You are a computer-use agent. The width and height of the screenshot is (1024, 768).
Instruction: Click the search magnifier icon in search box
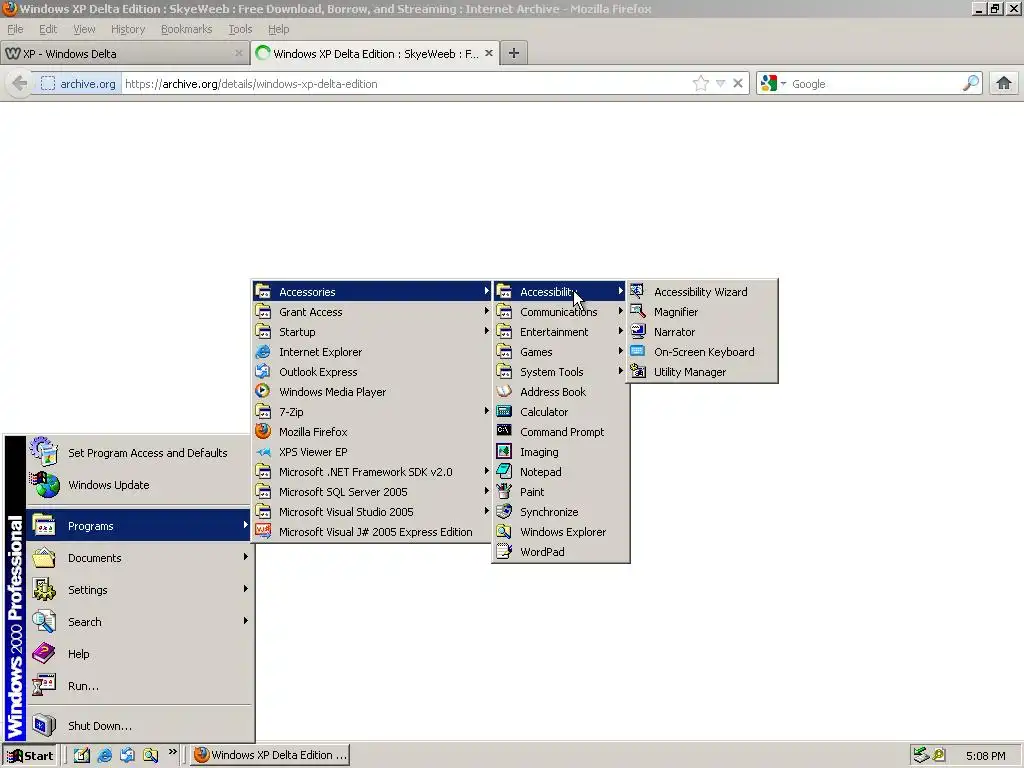(970, 84)
